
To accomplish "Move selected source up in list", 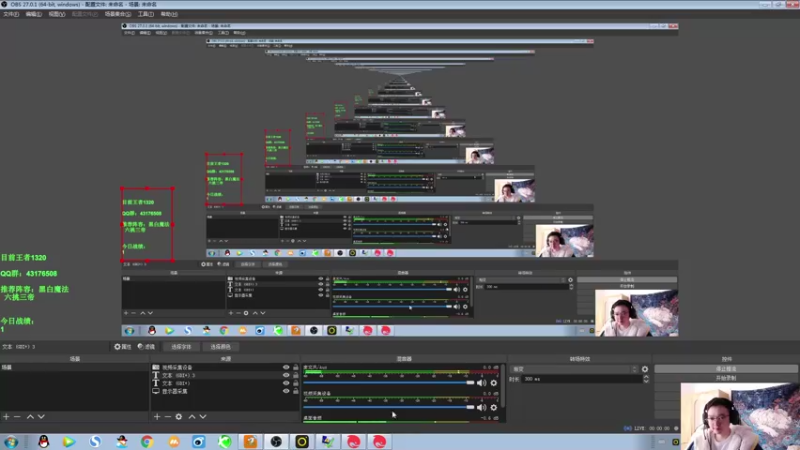I will (x=192, y=417).
